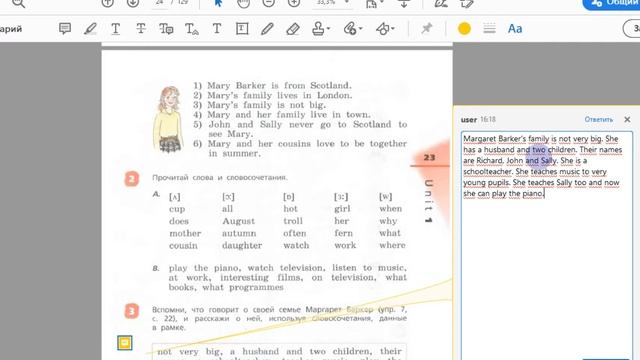Click the Общий share button

tap(611, 3)
